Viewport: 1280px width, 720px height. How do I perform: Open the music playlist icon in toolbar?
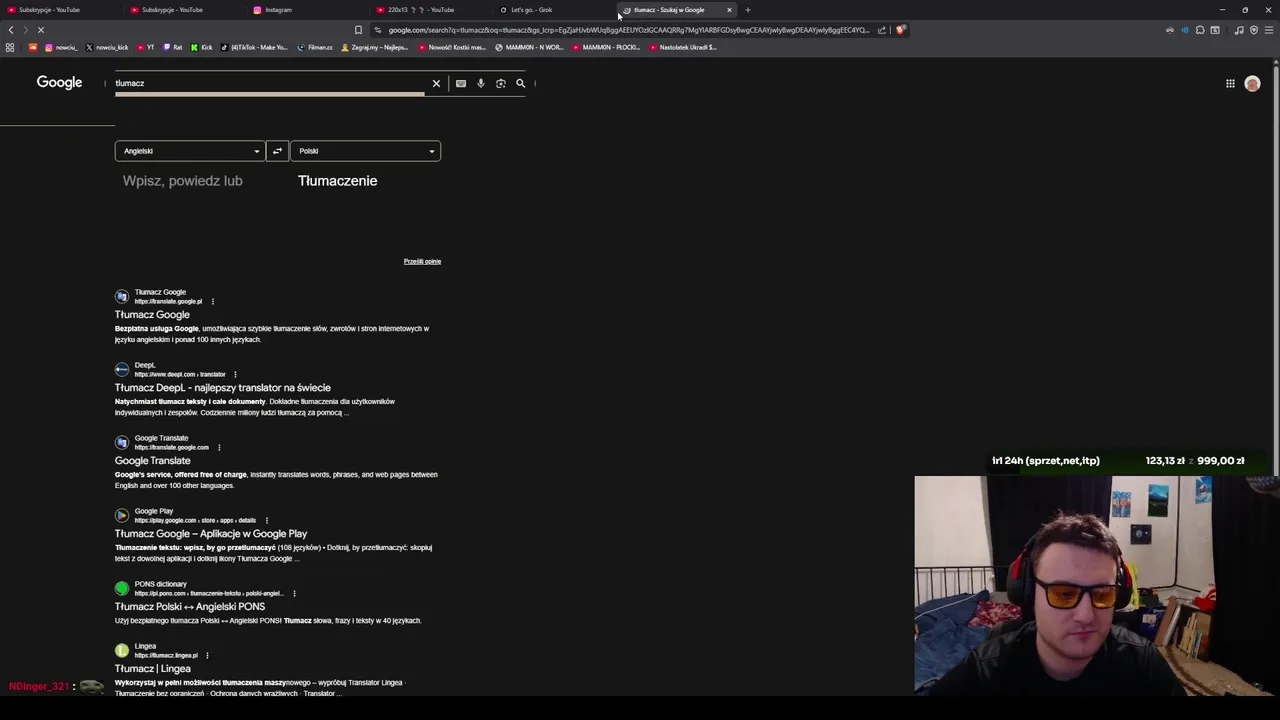pos(1239,30)
